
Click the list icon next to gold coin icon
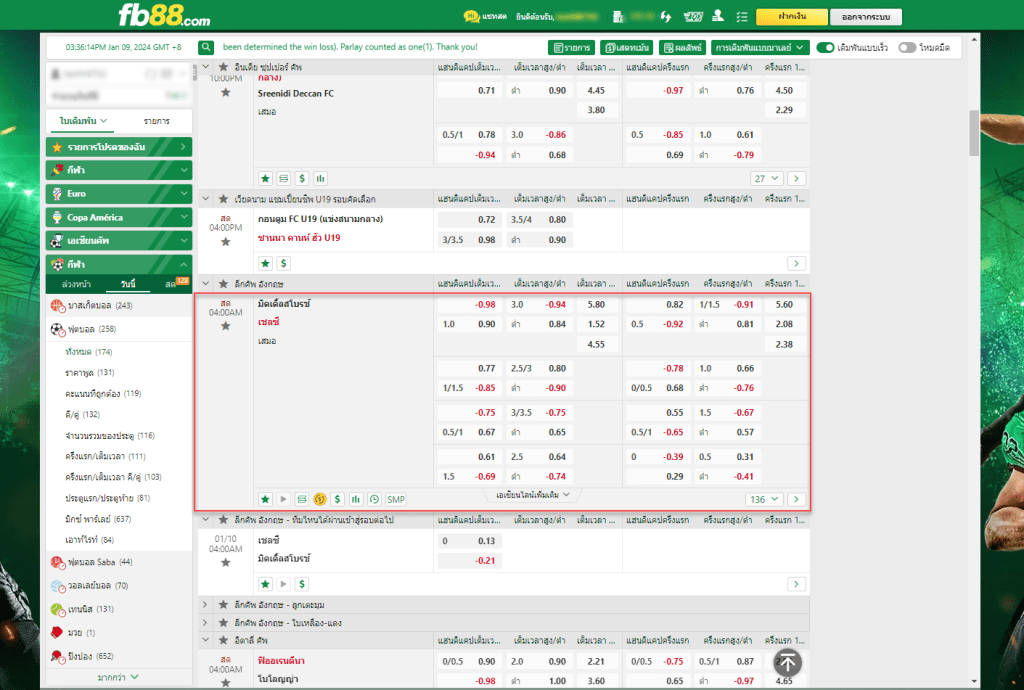click(x=302, y=499)
